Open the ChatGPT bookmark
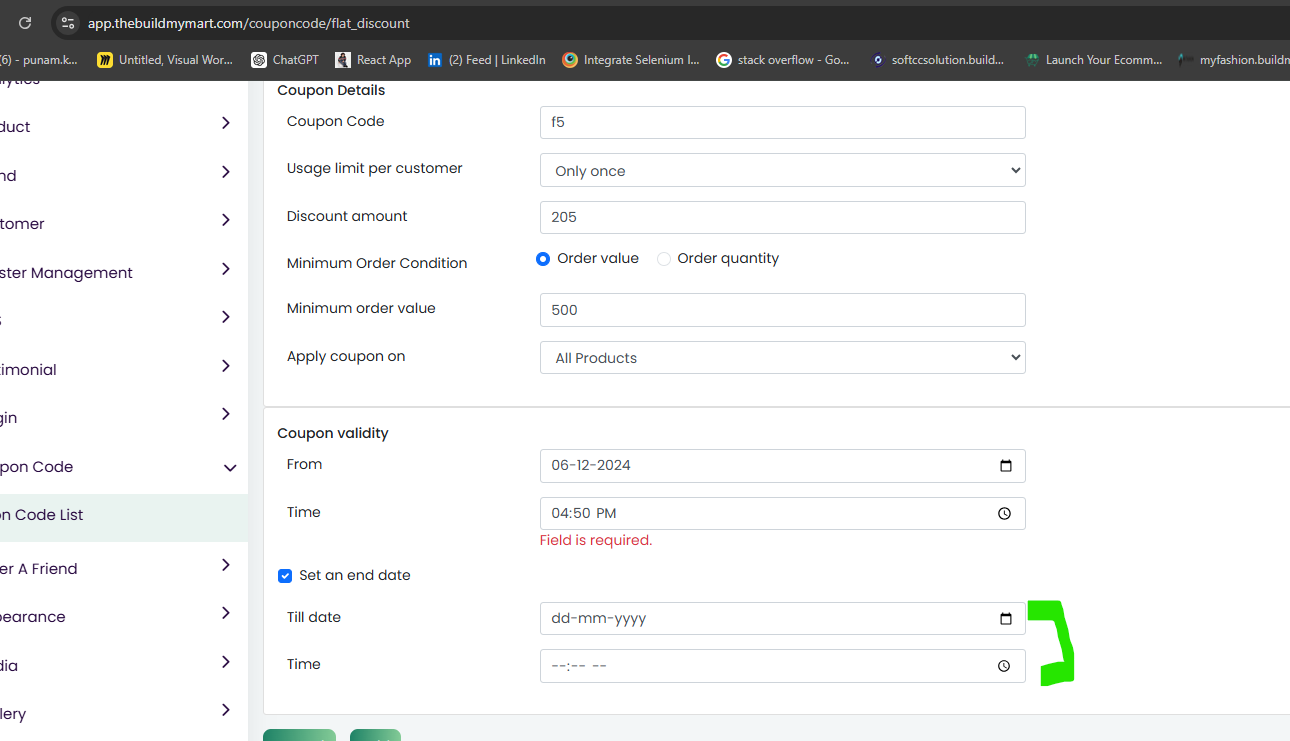Viewport: 1290px width, 741px height. point(285,60)
